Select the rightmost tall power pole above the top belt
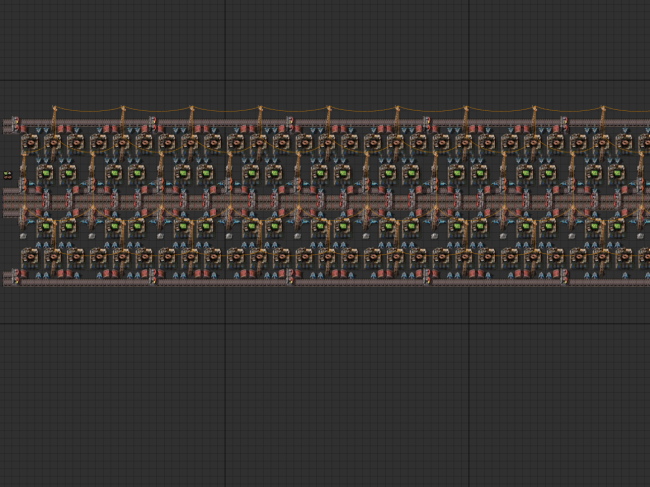The height and width of the screenshot is (487, 650). (x=603, y=120)
